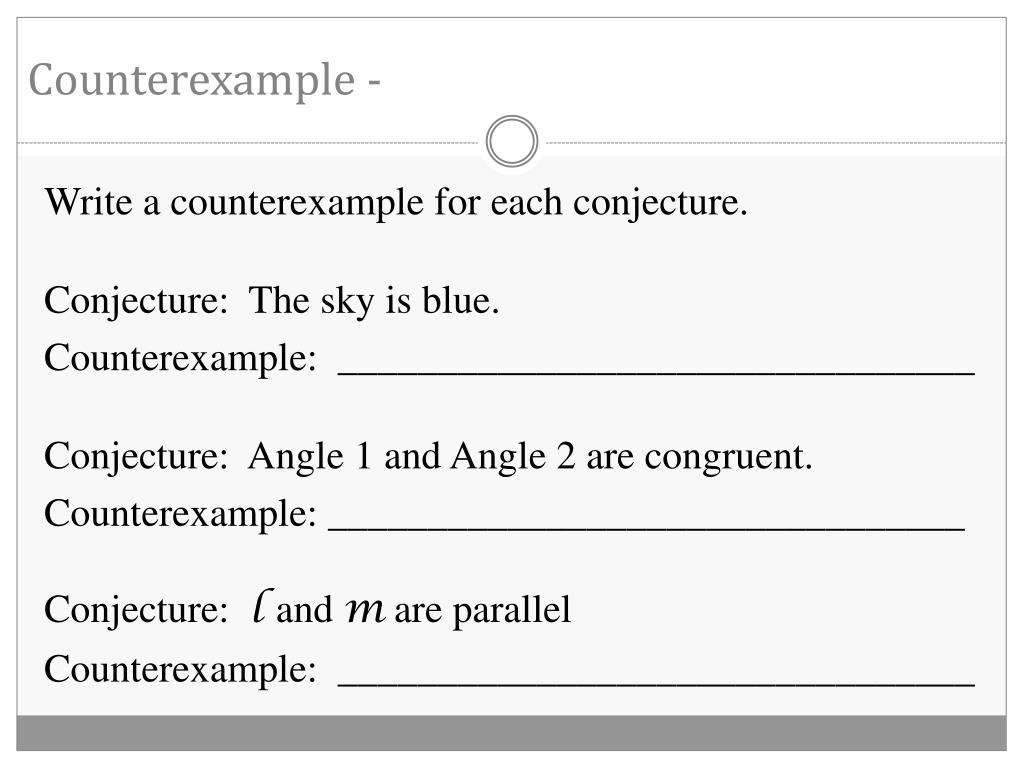Screen dimensions: 1024x768
Task: Click the third "Counterexample:" label
Action: (180, 669)
